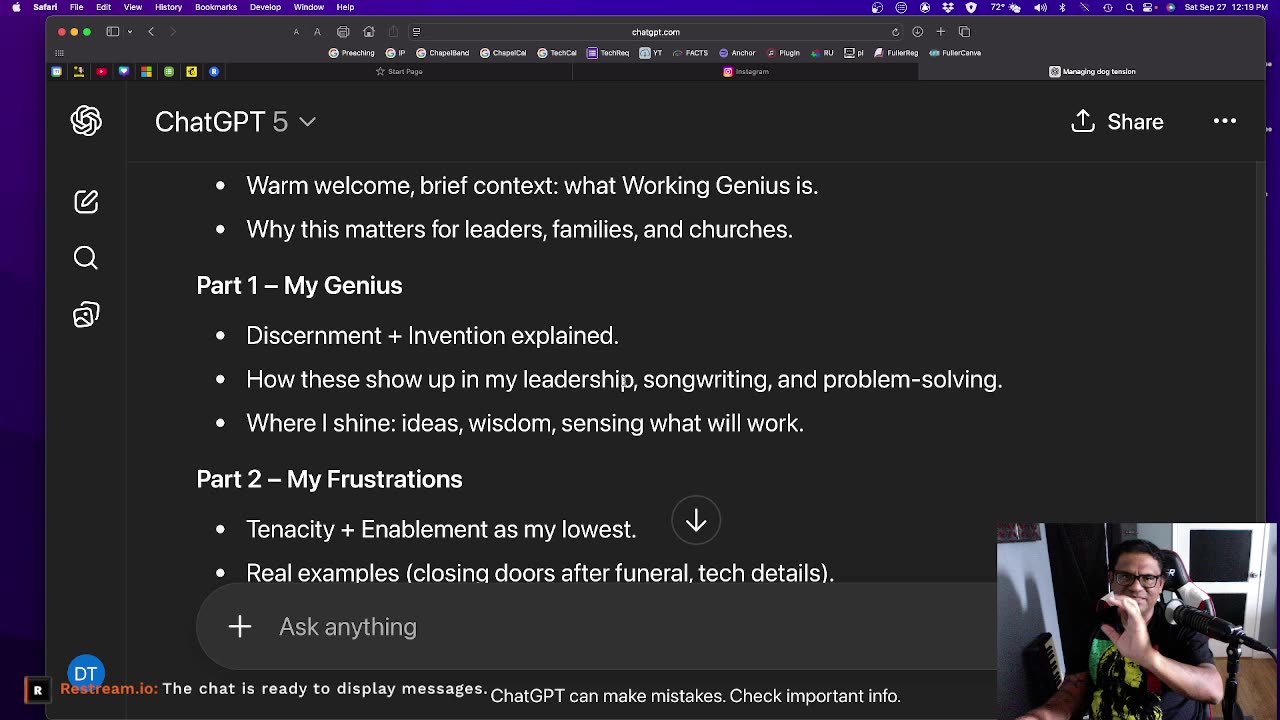Open Spotlight search in menu bar

coord(1130,7)
